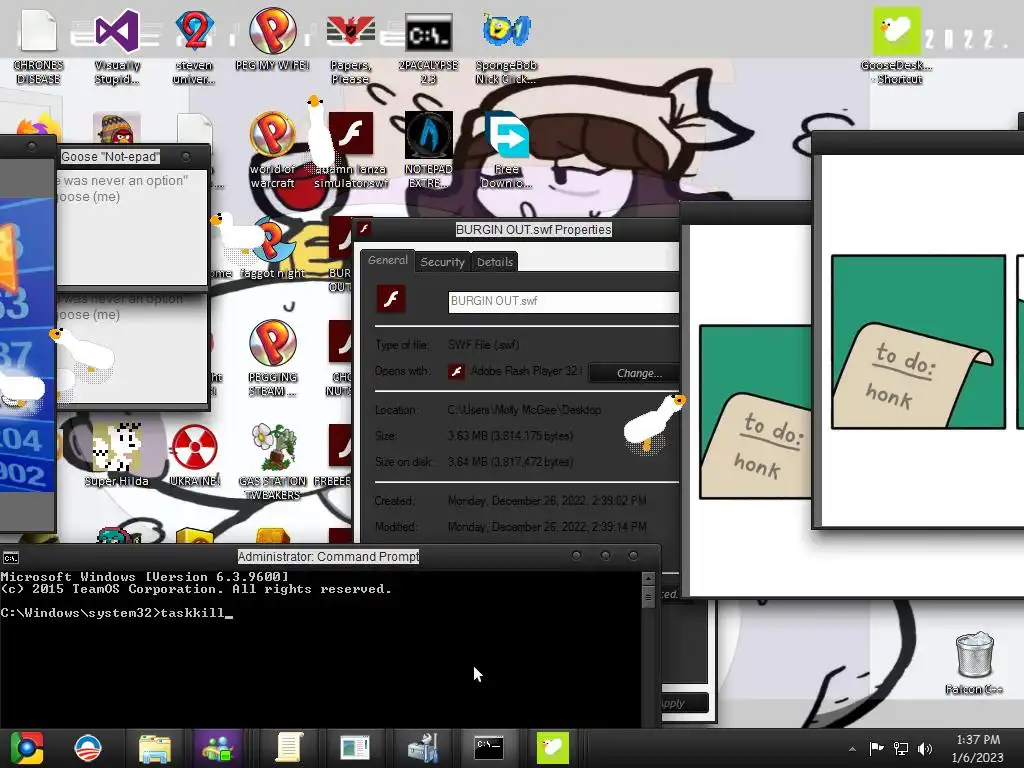Open the window layout taskbar icon
Screen dimensions: 1024x768
355,748
